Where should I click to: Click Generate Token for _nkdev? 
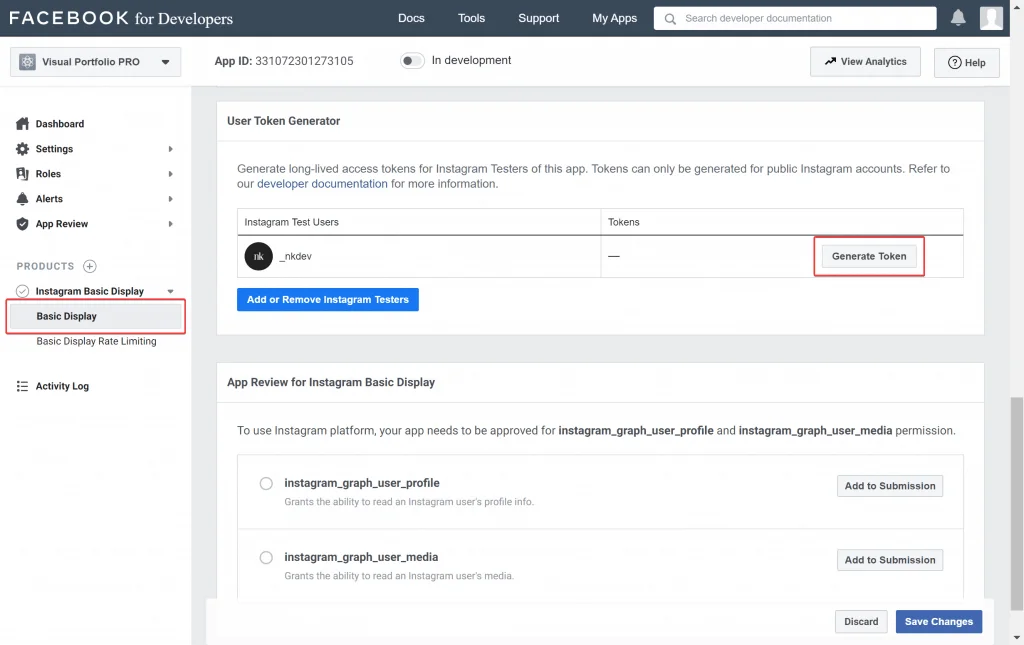pos(869,256)
